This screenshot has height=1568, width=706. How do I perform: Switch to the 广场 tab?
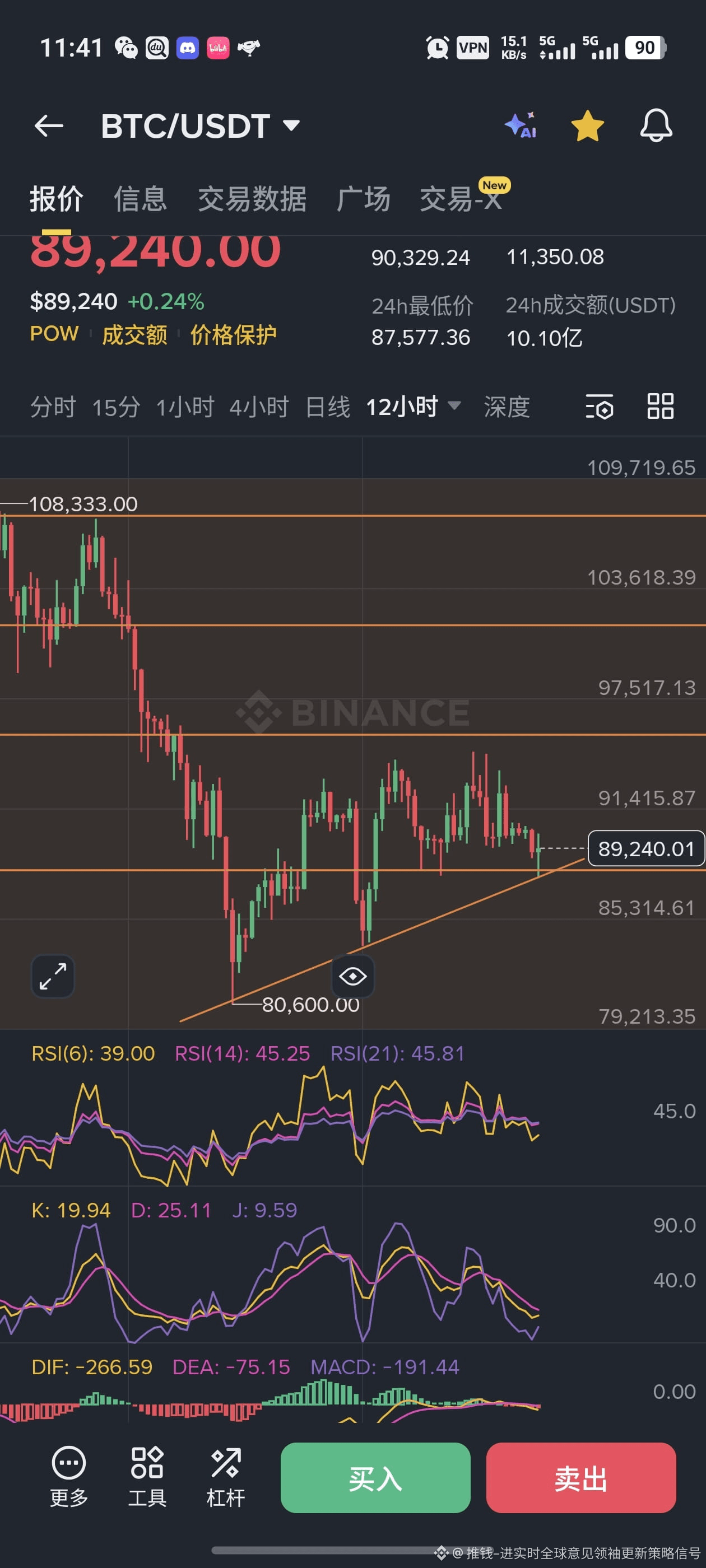(363, 199)
